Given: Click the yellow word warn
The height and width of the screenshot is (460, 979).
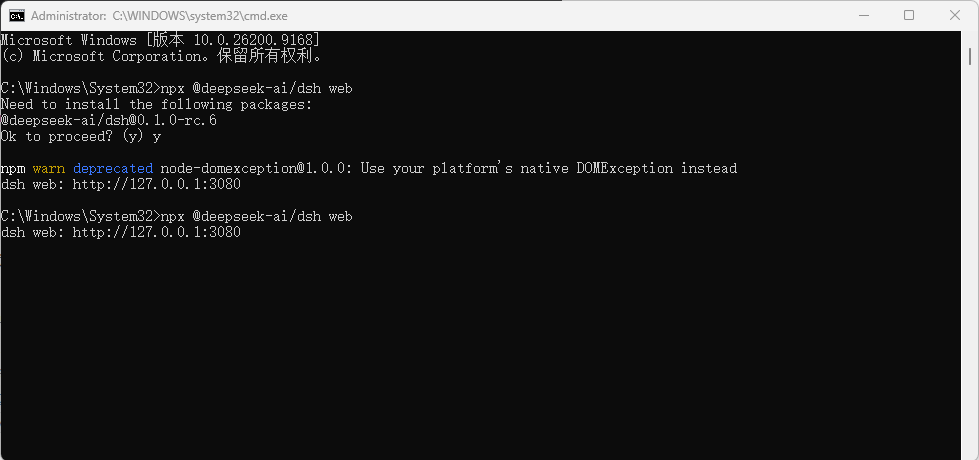Looking at the screenshot, I should click(49, 168).
